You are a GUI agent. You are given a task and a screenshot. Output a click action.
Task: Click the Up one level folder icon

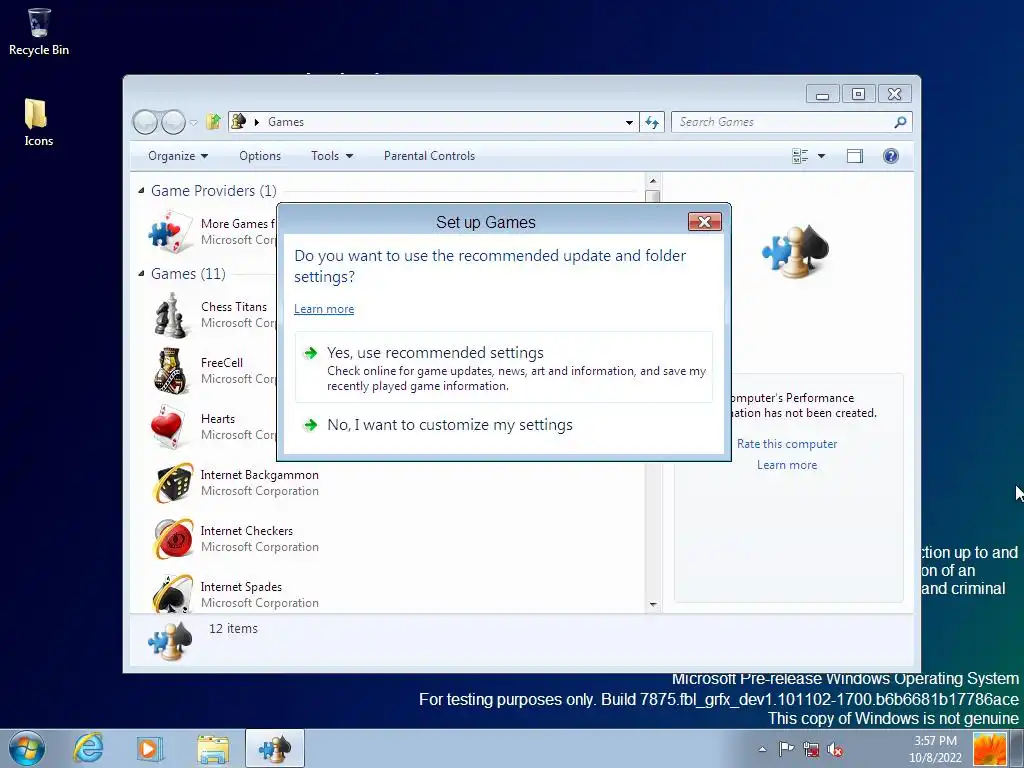[x=213, y=121]
